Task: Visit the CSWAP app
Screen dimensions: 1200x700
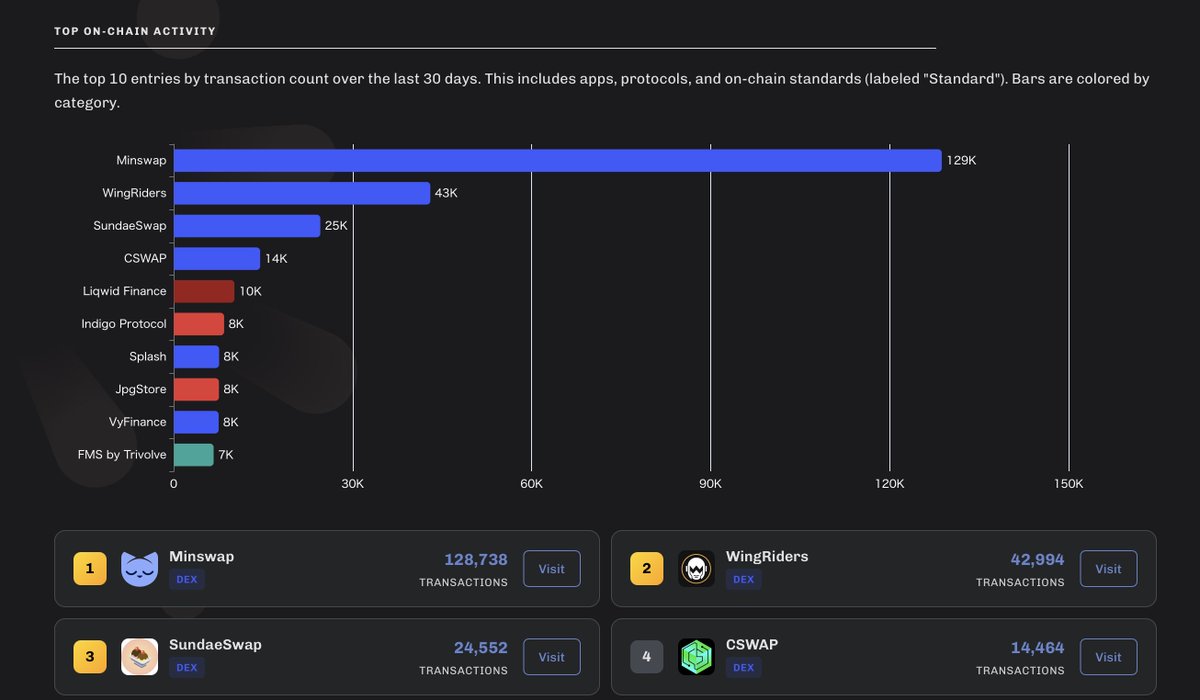Action: coord(1108,657)
